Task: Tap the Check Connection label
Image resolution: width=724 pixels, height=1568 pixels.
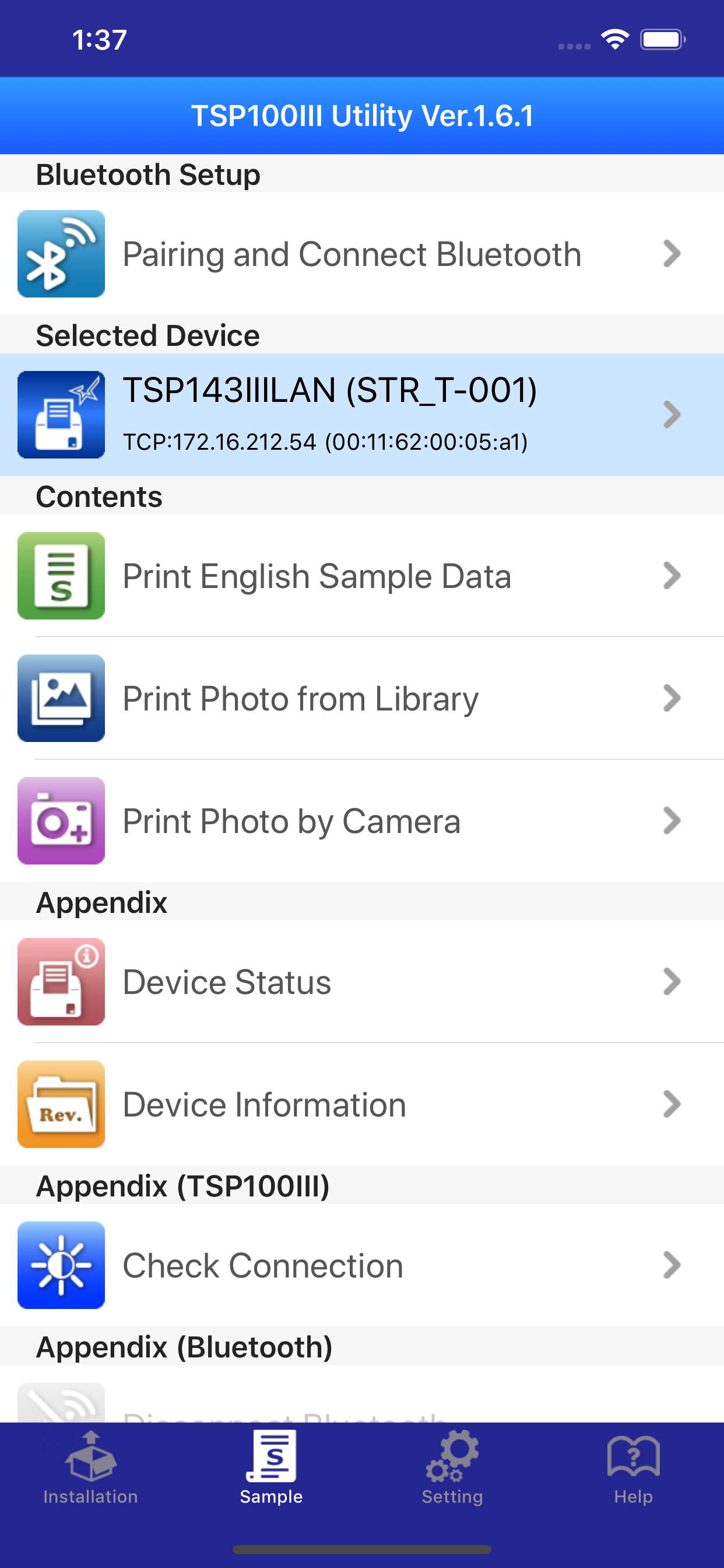Action: [x=263, y=1266]
